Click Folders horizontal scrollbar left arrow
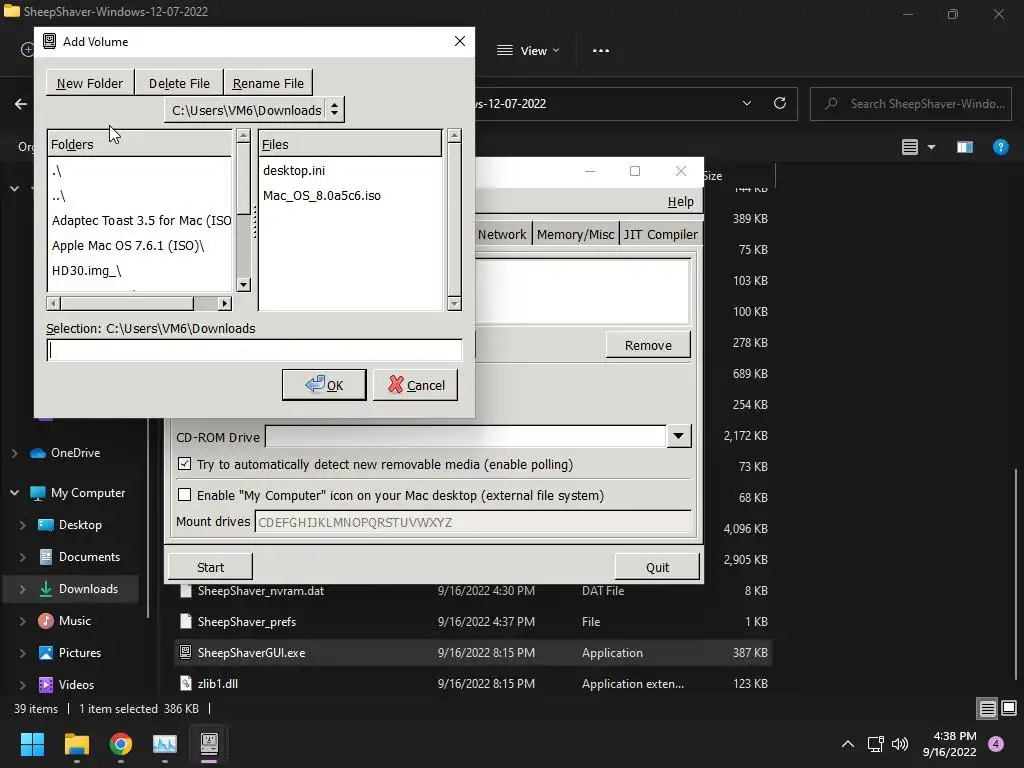Viewport: 1024px width, 768px height. tap(54, 304)
